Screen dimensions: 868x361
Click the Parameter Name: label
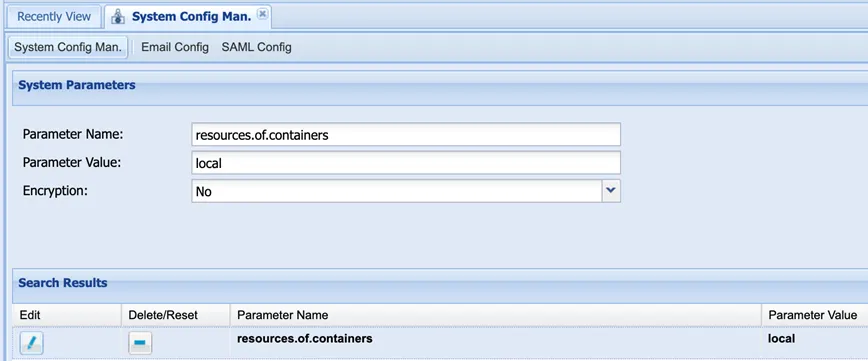coord(73,134)
